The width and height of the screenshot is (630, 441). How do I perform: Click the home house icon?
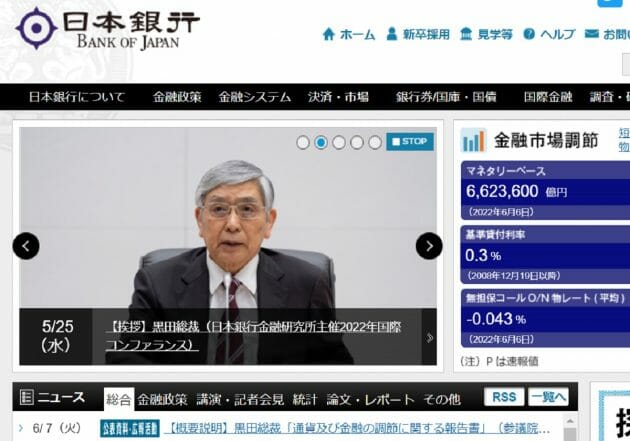[329, 35]
